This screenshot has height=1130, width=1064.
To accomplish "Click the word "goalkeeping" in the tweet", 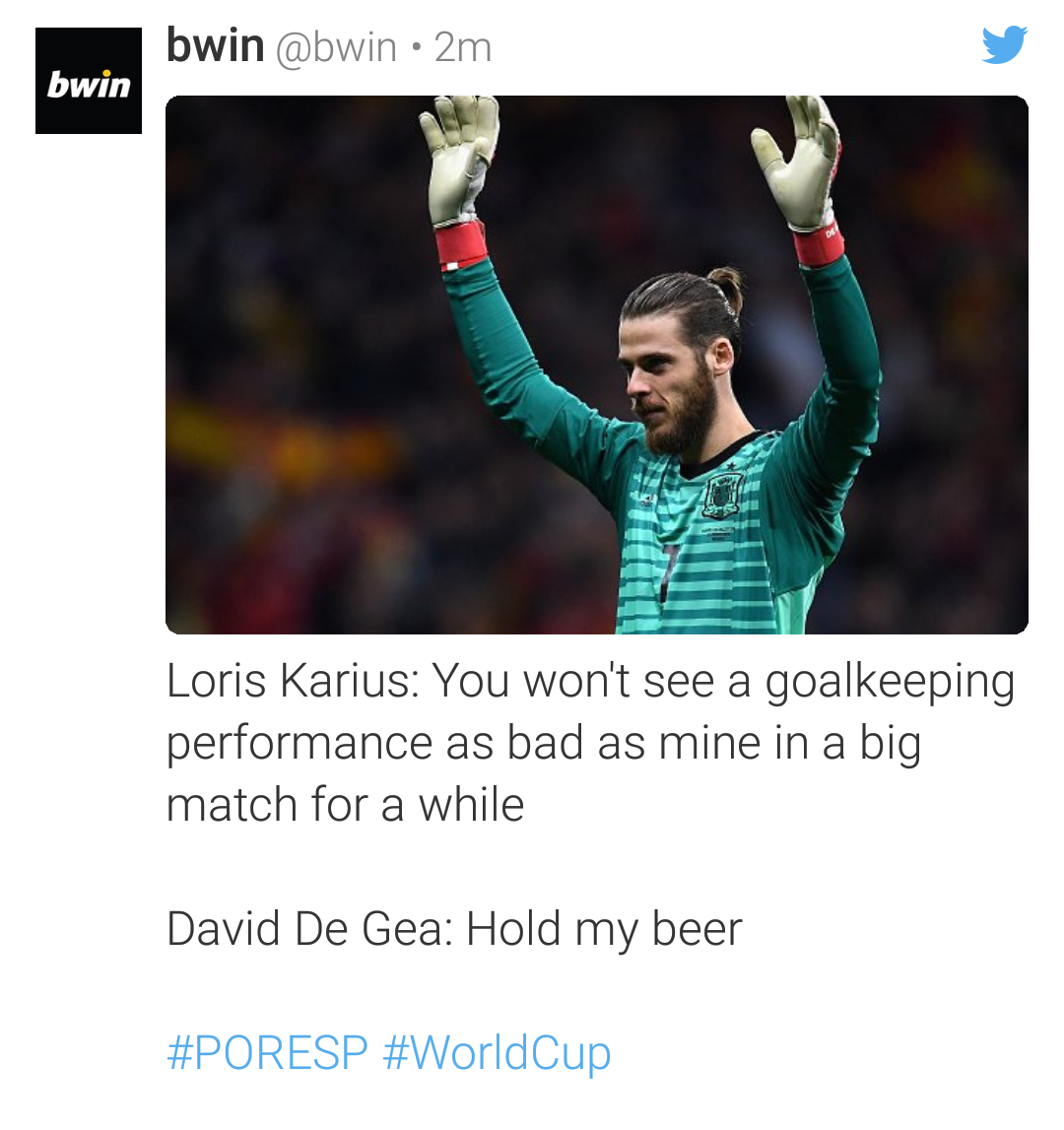I will 890,683.
